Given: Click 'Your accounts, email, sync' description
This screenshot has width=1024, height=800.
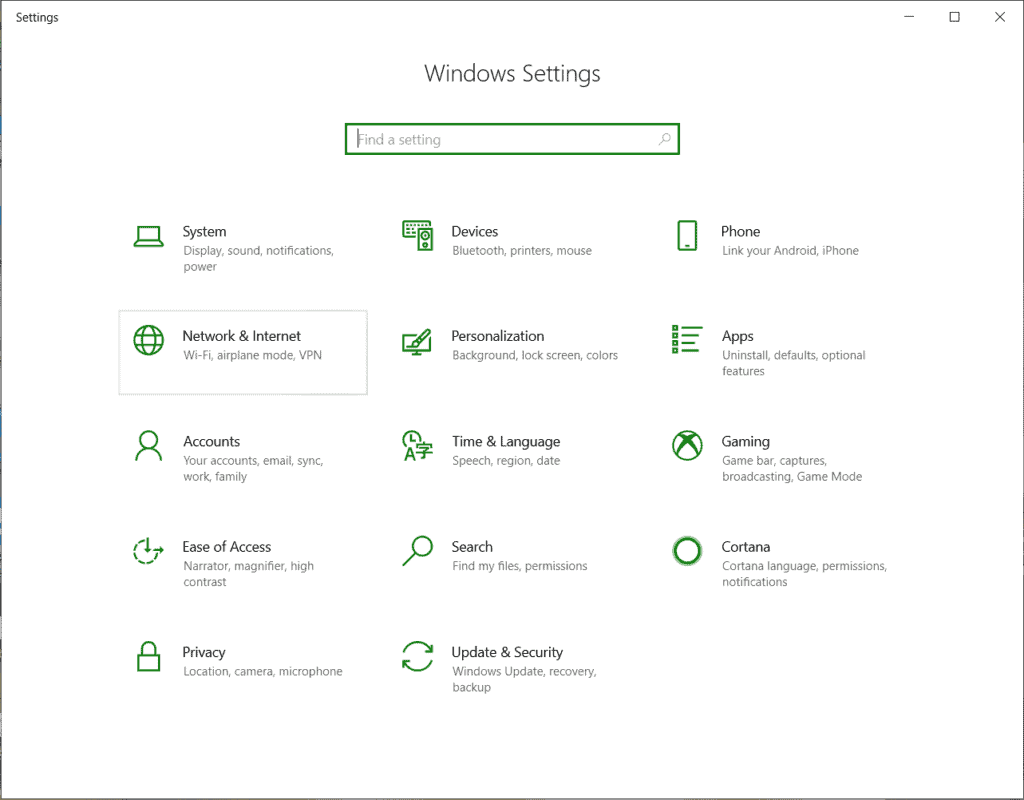Looking at the screenshot, I should point(253,468).
